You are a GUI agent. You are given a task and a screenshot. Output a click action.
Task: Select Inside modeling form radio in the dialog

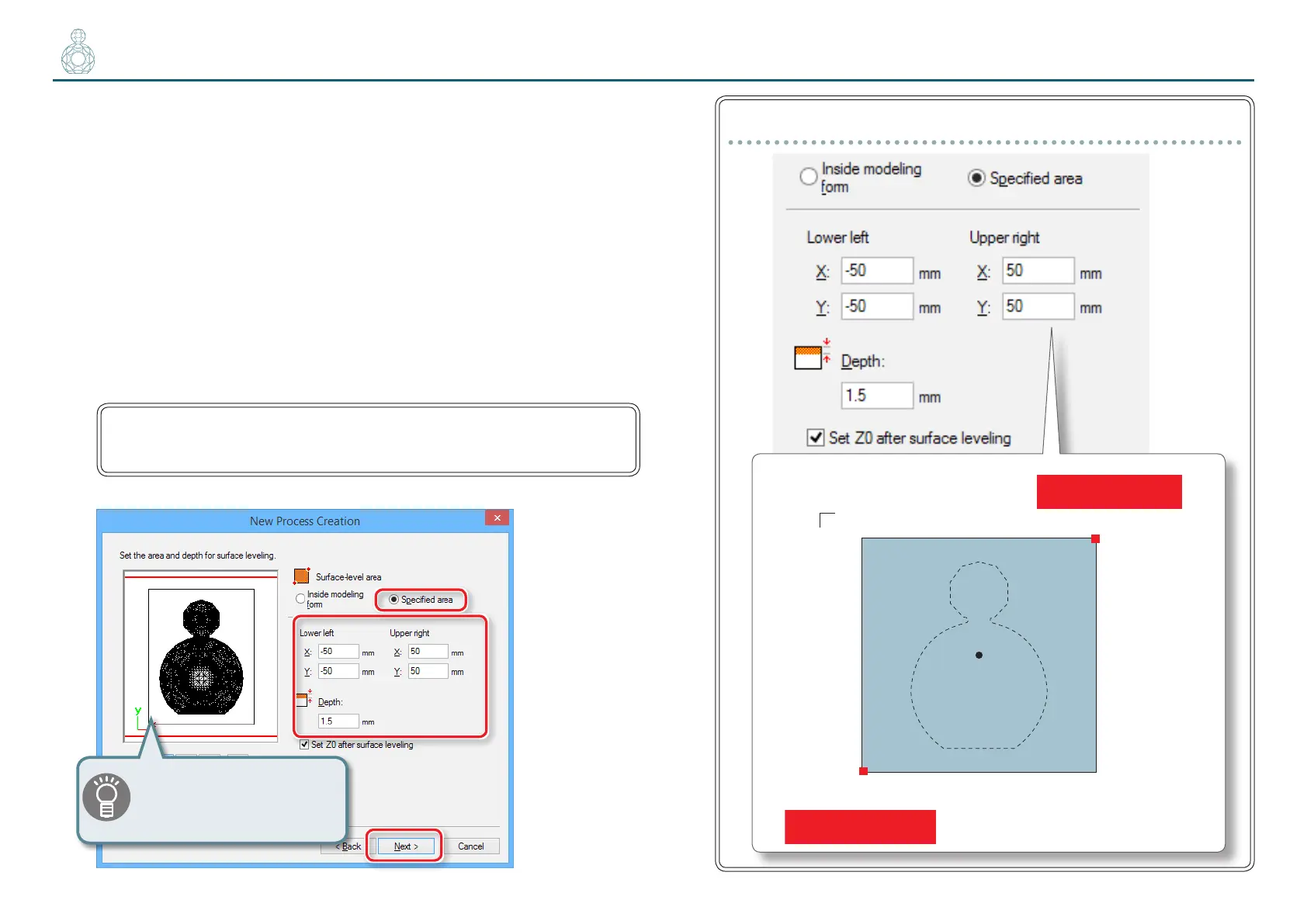tap(300, 599)
